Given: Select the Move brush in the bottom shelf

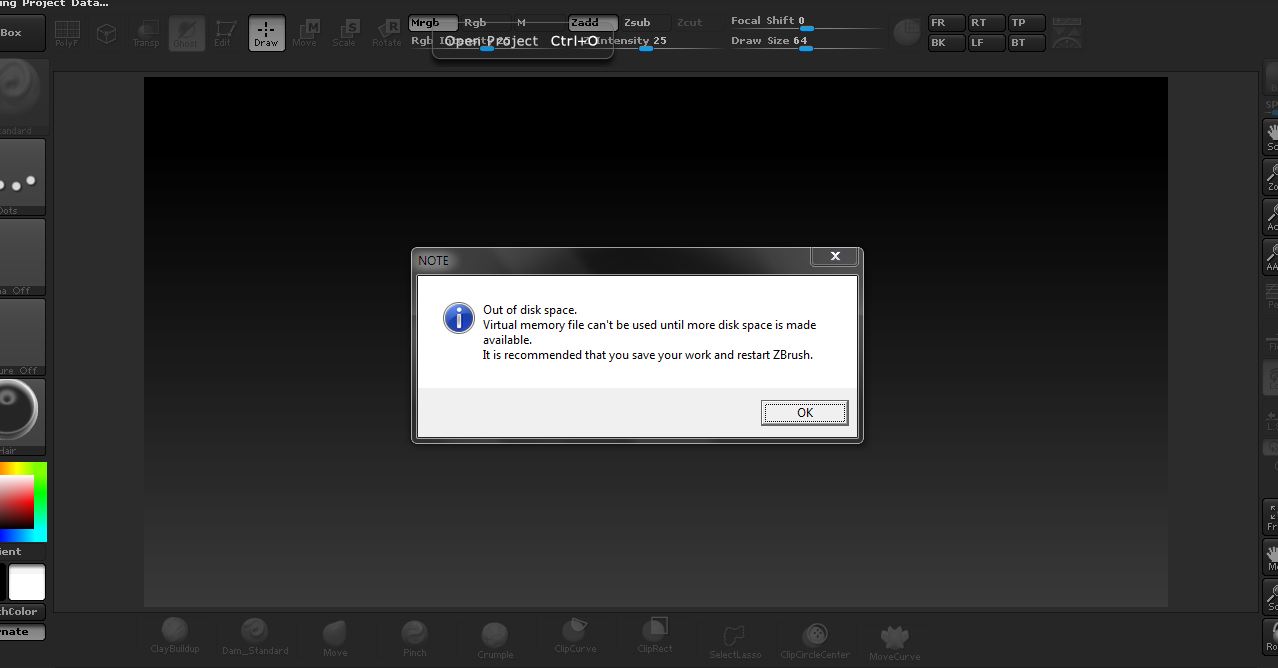Looking at the screenshot, I should click(335, 638).
